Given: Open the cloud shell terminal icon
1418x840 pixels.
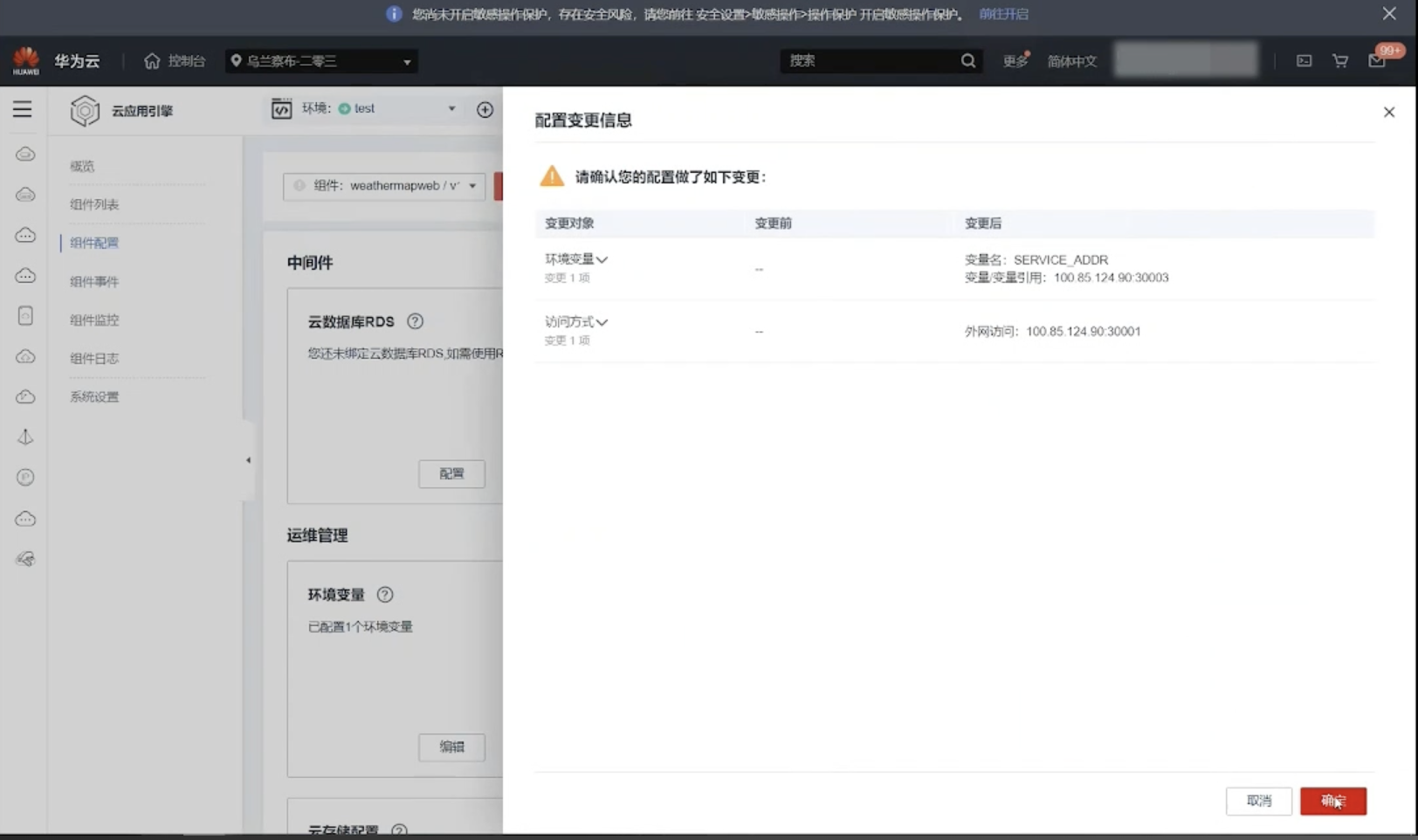Looking at the screenshot, I should [1304, 60].
